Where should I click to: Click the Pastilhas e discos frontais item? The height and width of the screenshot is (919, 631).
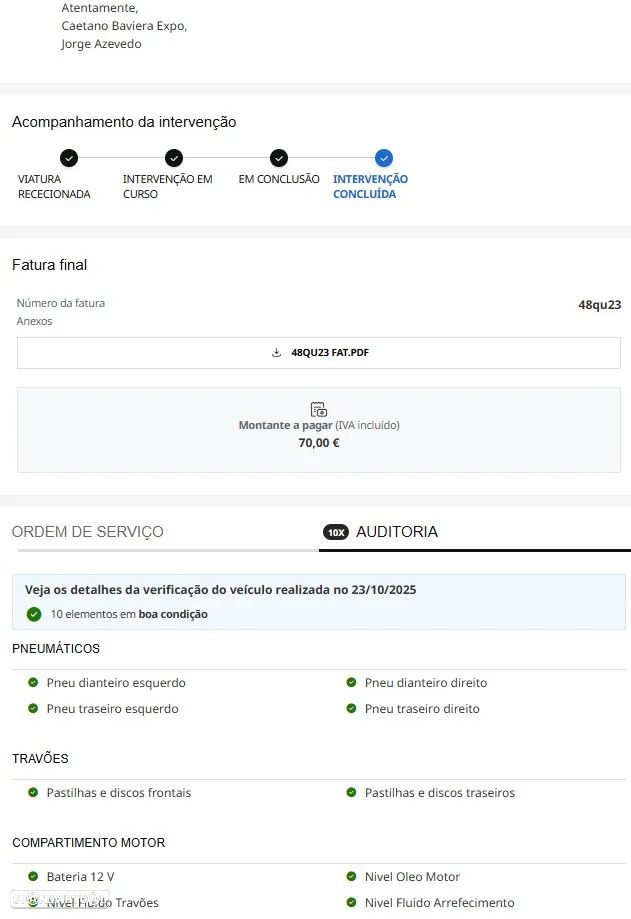click(x=118, y=793)
